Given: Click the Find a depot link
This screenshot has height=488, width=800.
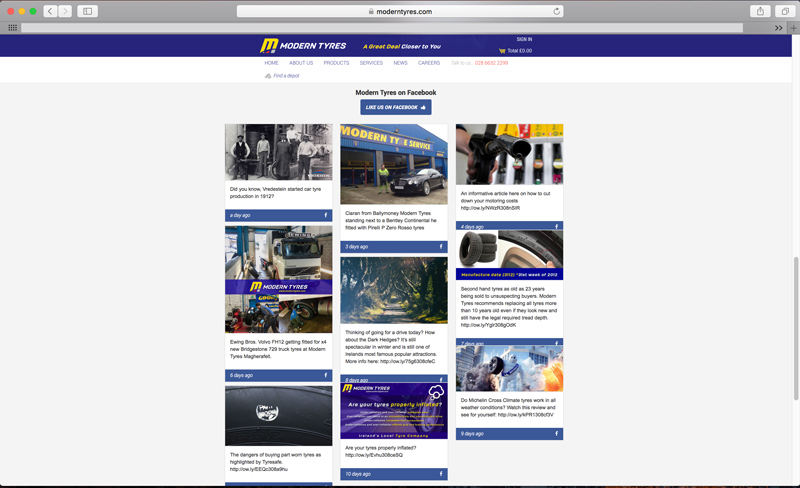Looking at the screenshot, I should point(286,76).
